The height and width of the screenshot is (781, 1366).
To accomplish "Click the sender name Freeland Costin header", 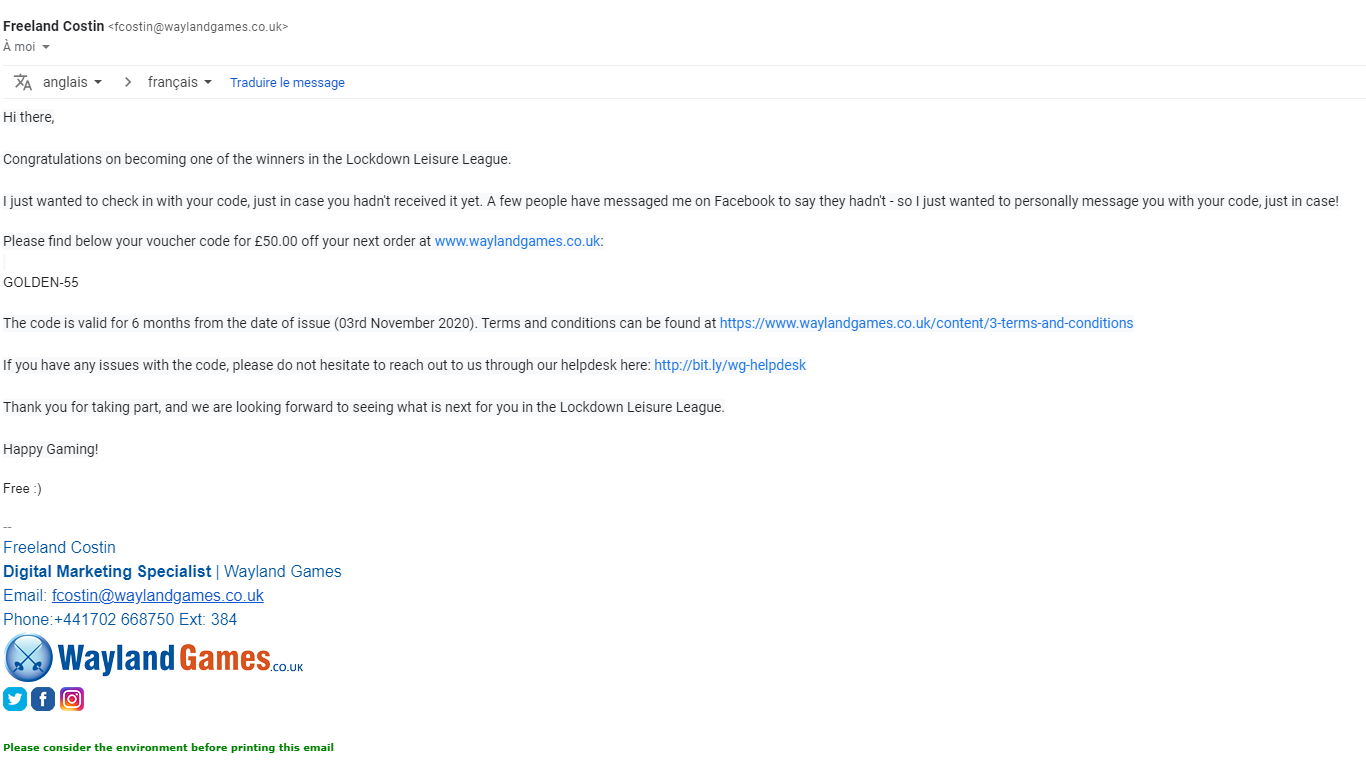I will point(54,26).
